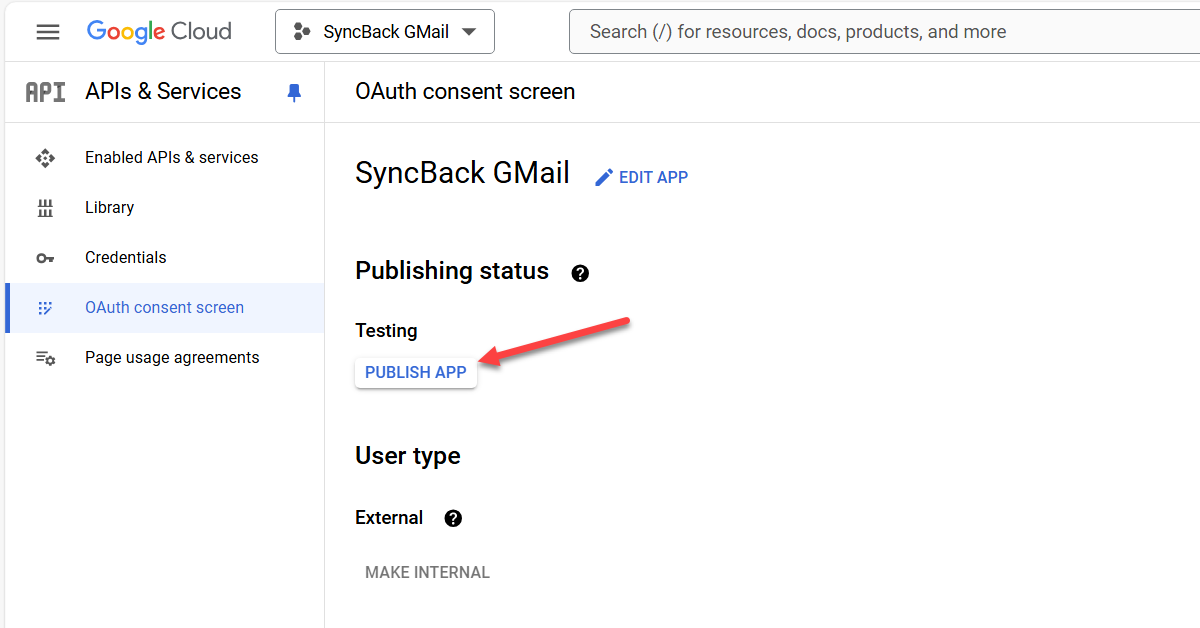Click the External user type label

(389, 517)
